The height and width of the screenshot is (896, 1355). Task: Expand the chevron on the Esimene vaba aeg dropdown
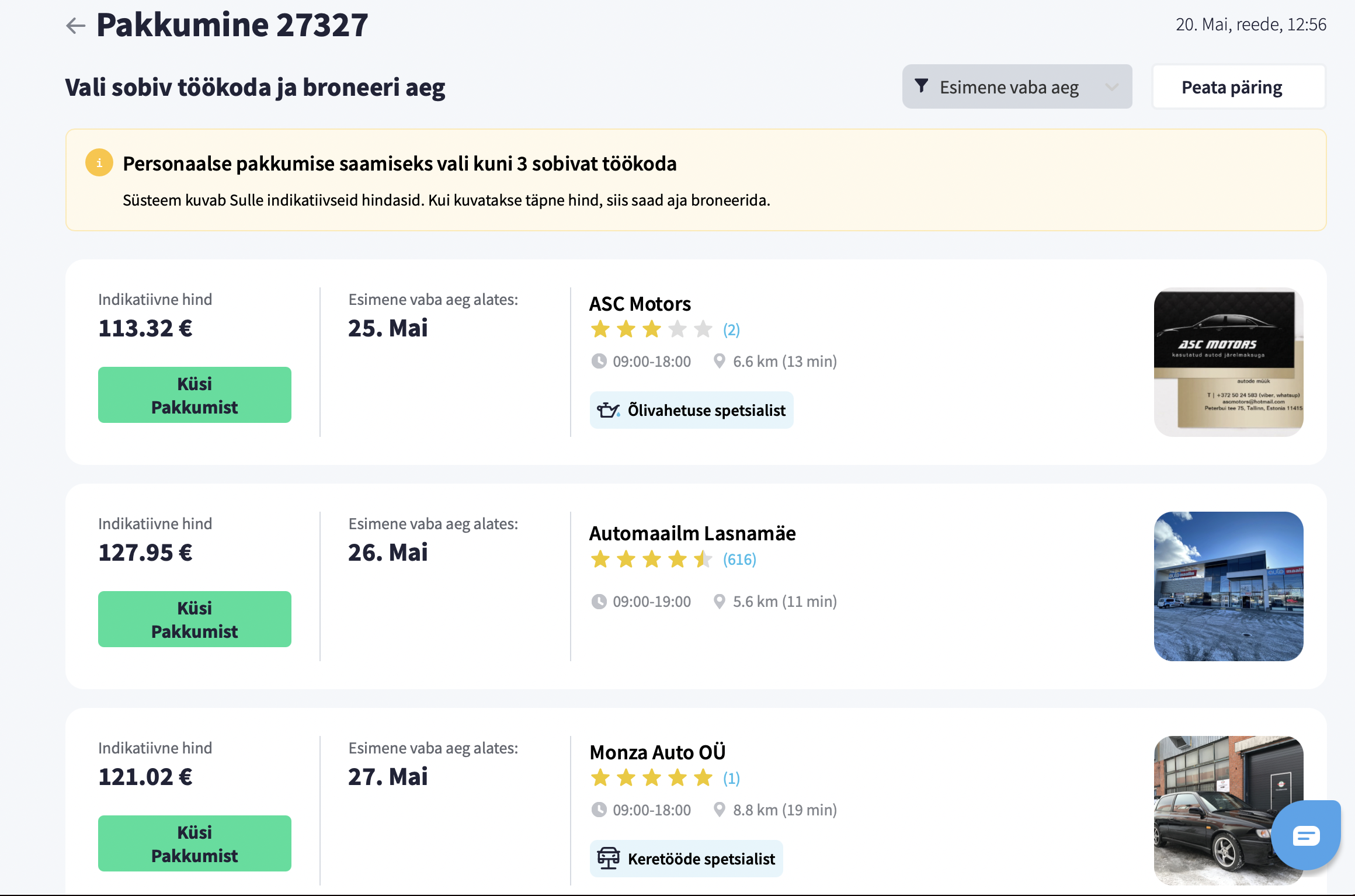tap(1111, 87)
